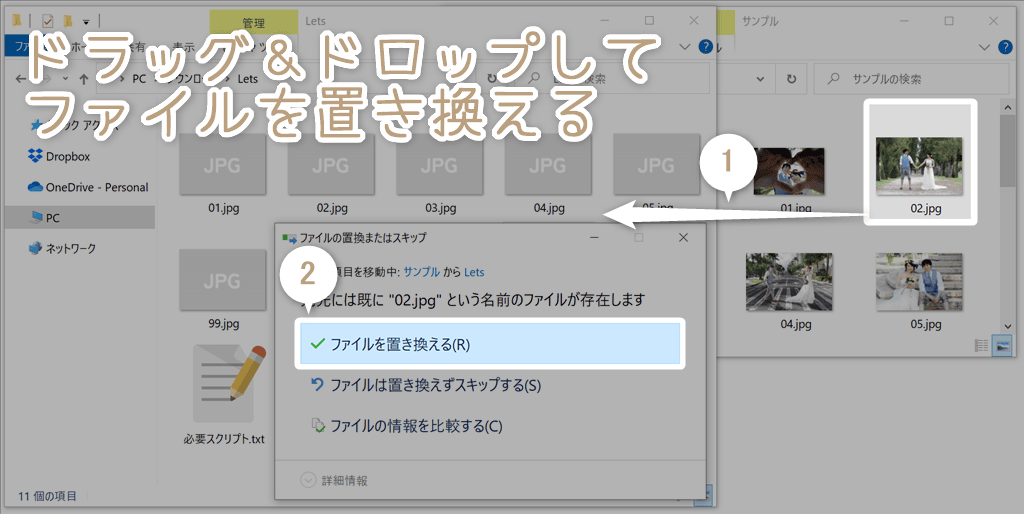1024x514 pixels.
Task: Select the 必要スクリプト.txt file icon
Action: [229, 384]
